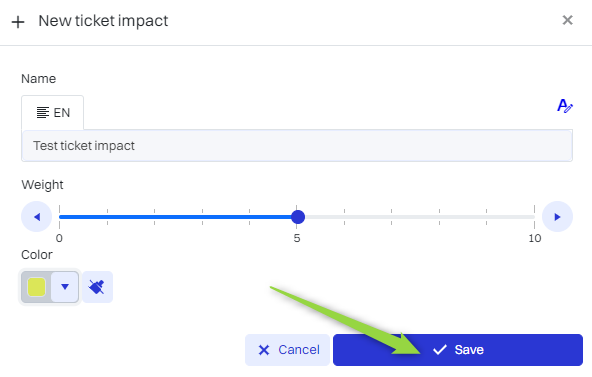Increase weight with the right arrow
Screen dimensions: 592x377
click(557, 217)
